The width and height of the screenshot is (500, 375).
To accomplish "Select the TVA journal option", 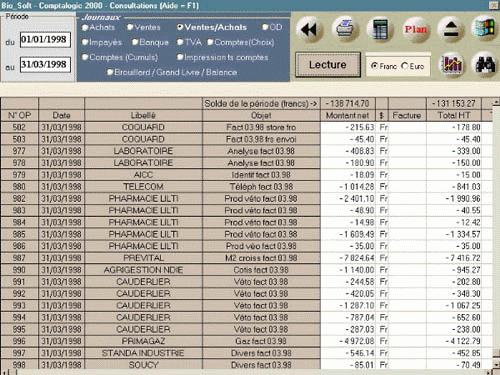I will (189, 42).
